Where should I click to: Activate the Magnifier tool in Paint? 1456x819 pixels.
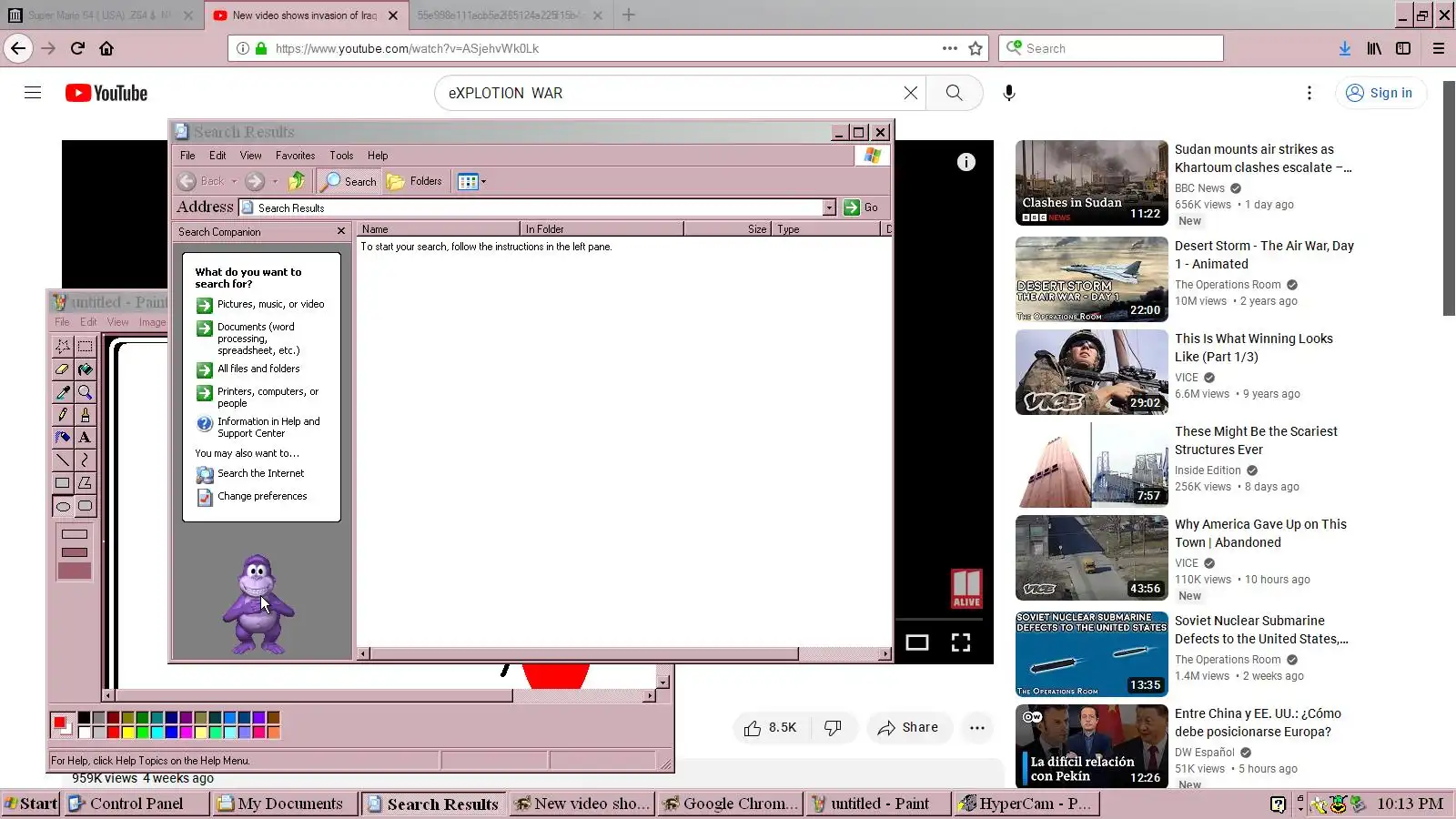click(85, 392)
